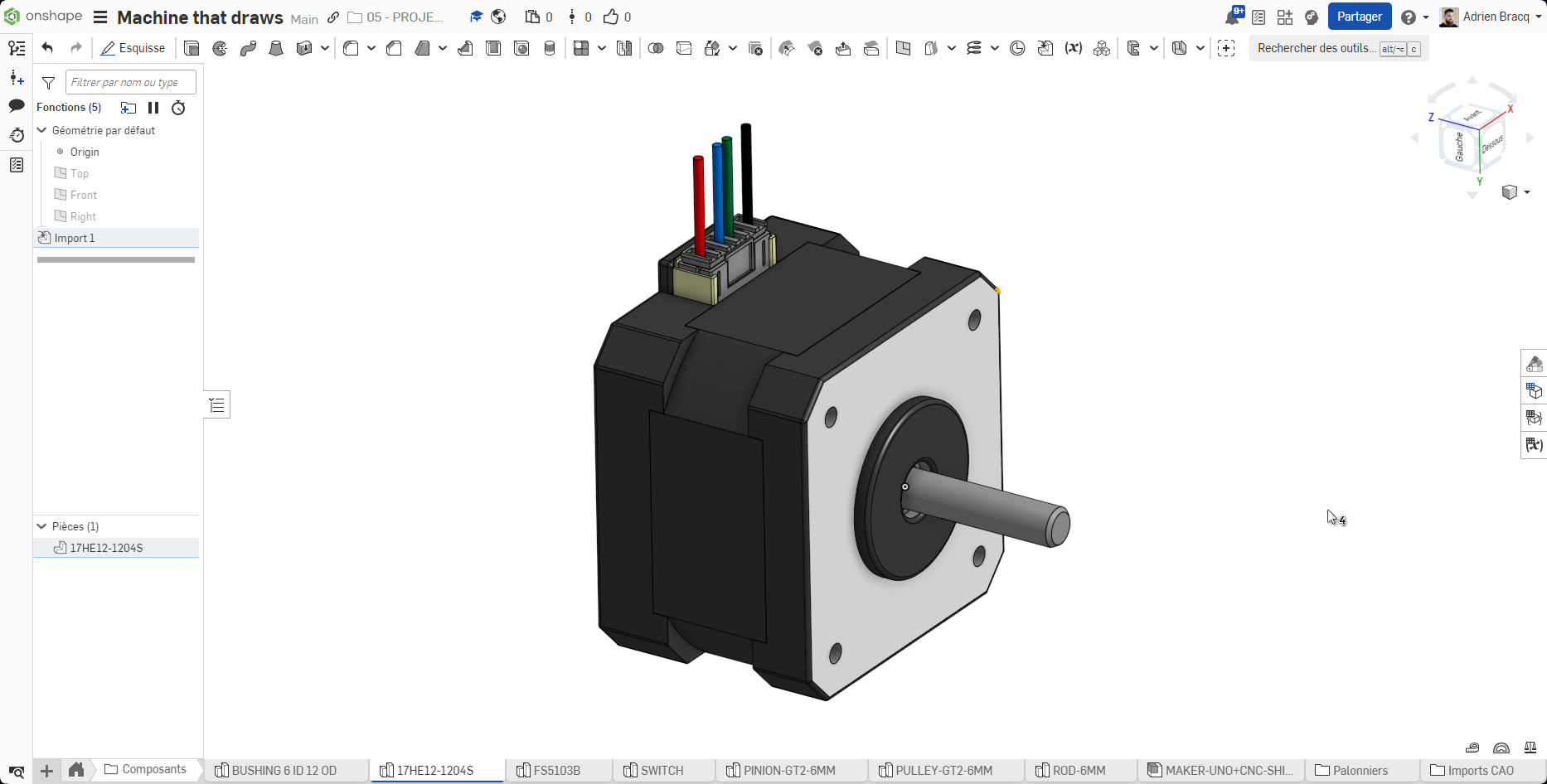Open the Comments panel icon

coord(17,105)
